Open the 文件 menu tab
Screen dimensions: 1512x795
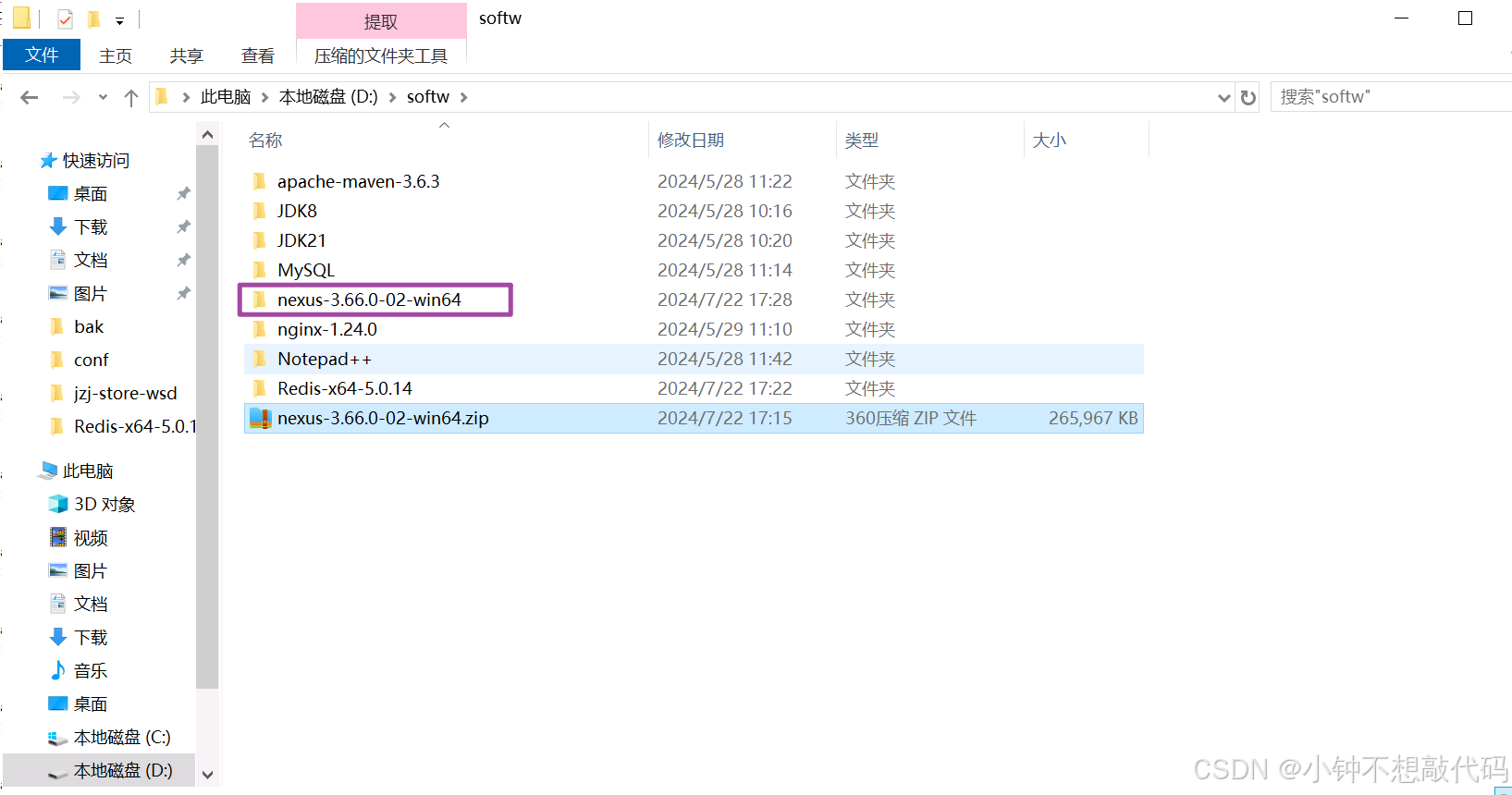pos(42,55)
